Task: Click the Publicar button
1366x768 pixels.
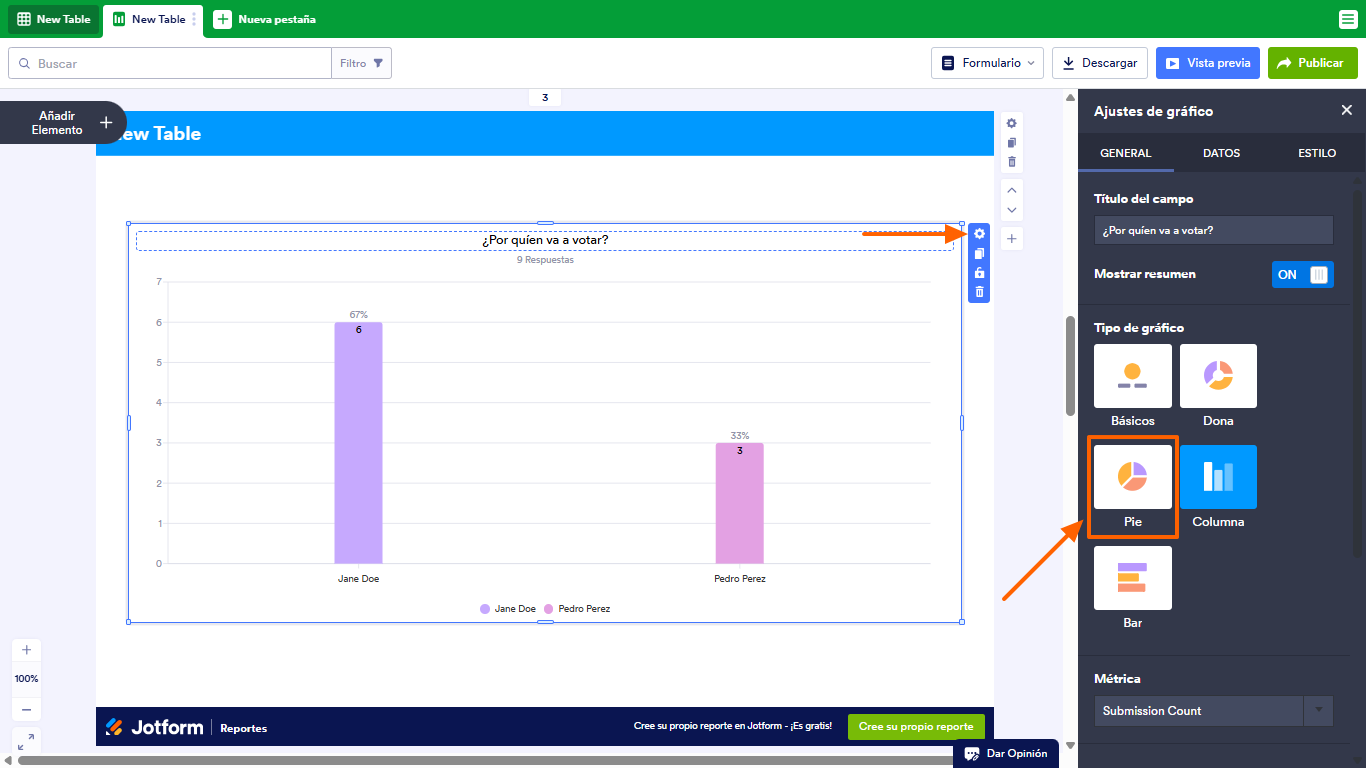Action: (1312, 62)
